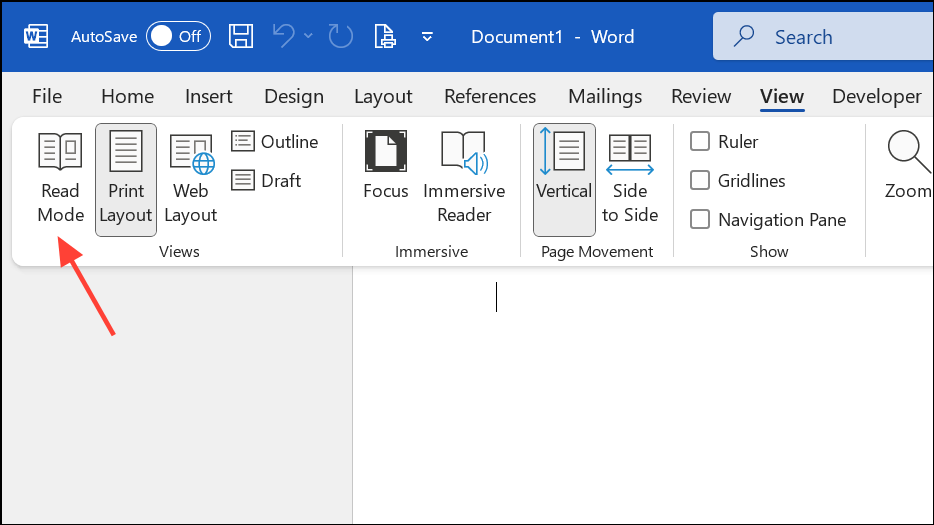Screen dimensions: 934x525
Task: Toggle AutoSave switch on
Action: click(176, 37)
